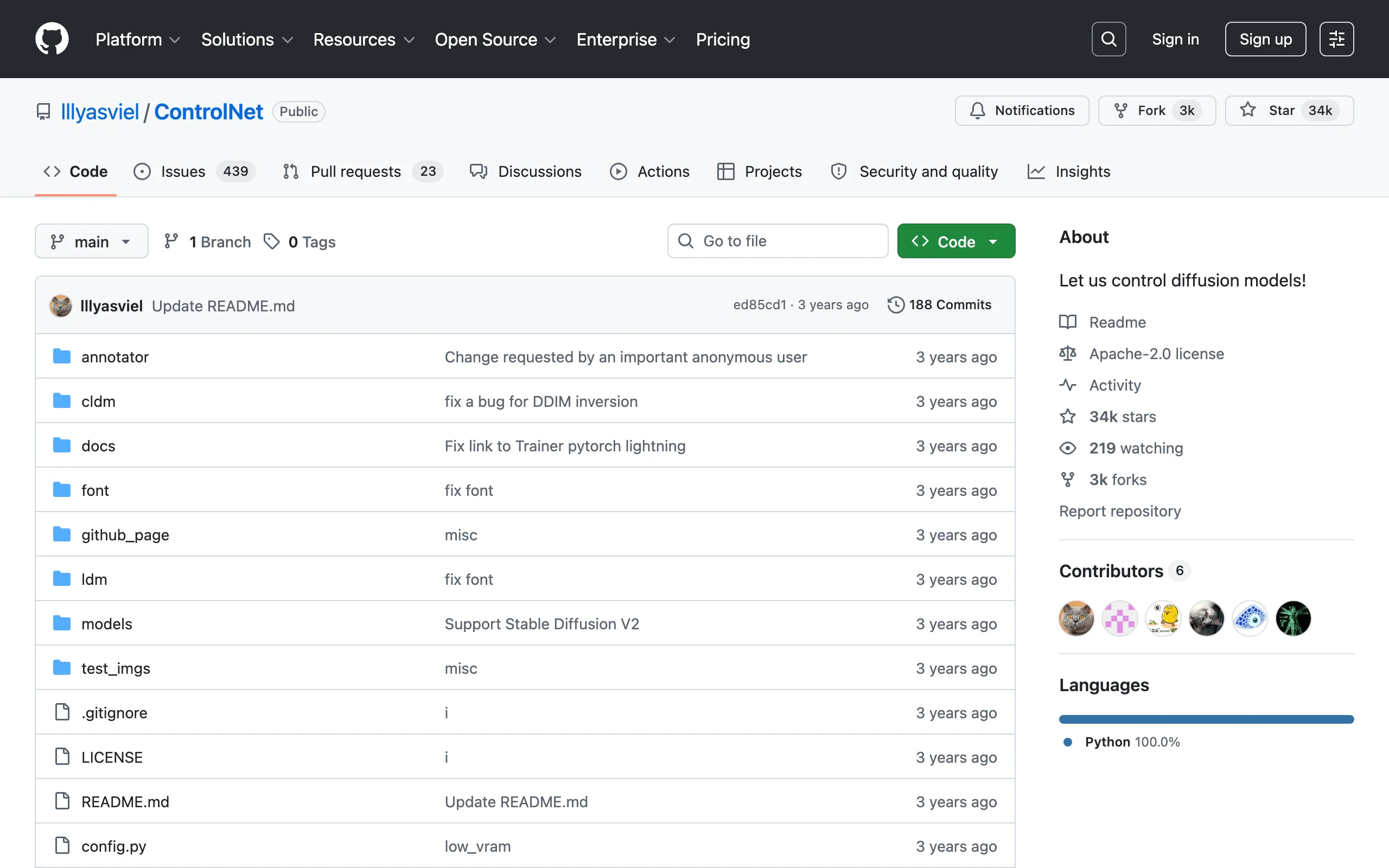This screenshot has width=1389, height=868.
Task: Click the stars icon in About
Action: 1068,416
